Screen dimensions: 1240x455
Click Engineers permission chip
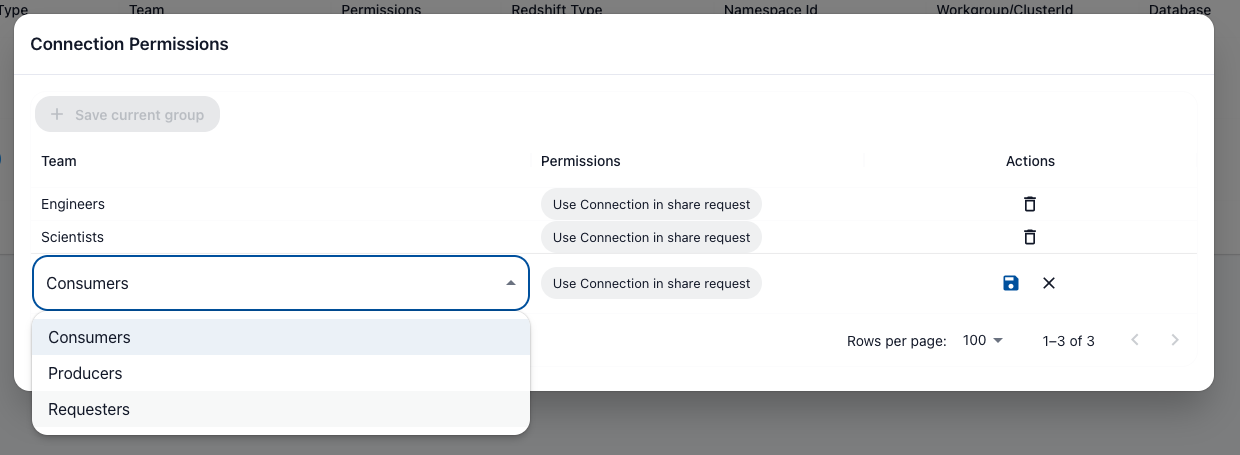click(x=651, y=204)
